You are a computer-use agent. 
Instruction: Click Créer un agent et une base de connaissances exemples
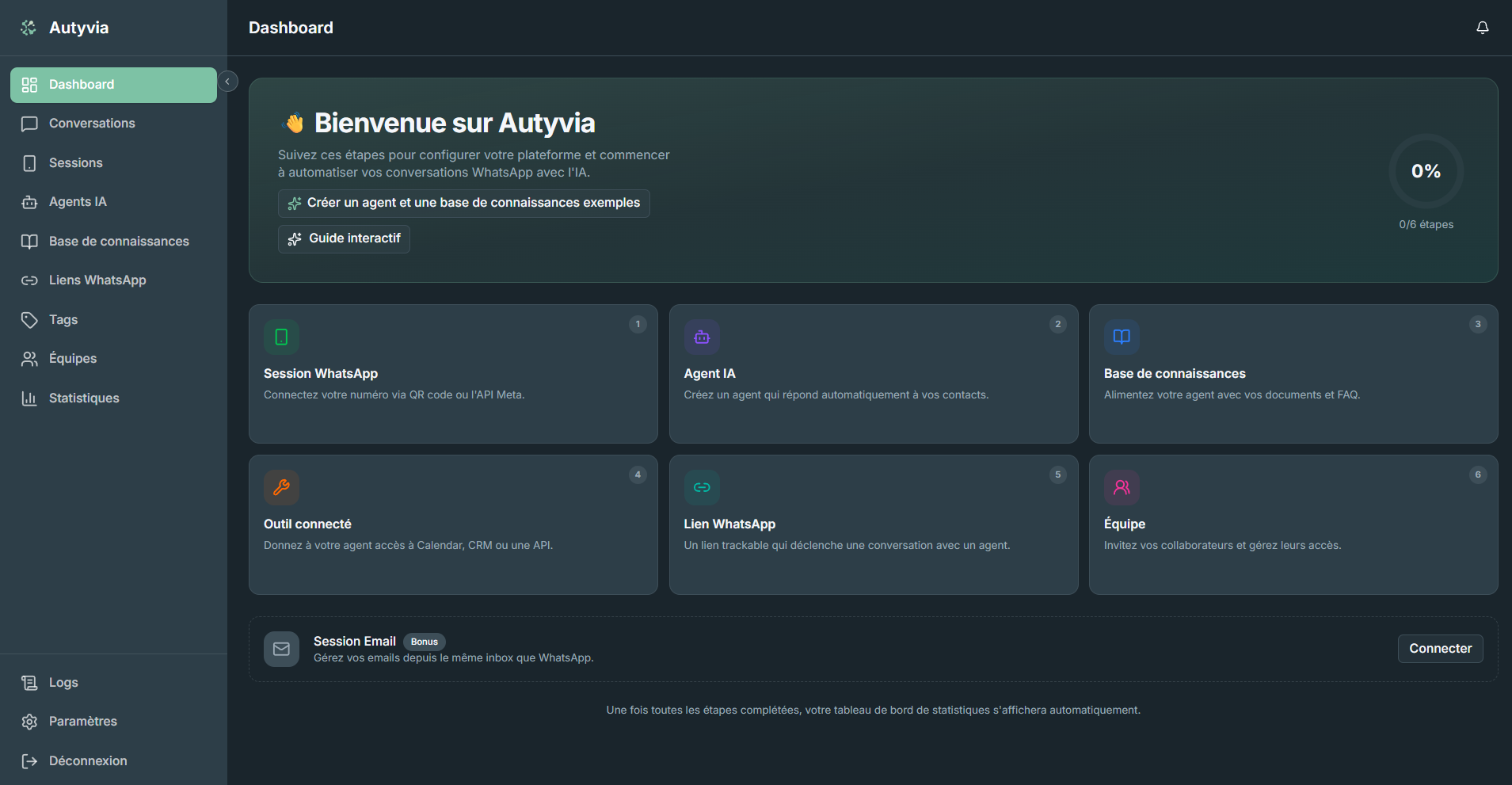[x=463, y=204]
